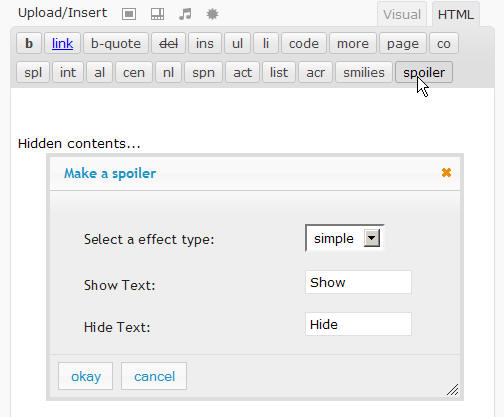Screen dimensions: 504x417
Task: Switch to the HTML editor tab
Action: click(x=455, y=14)
